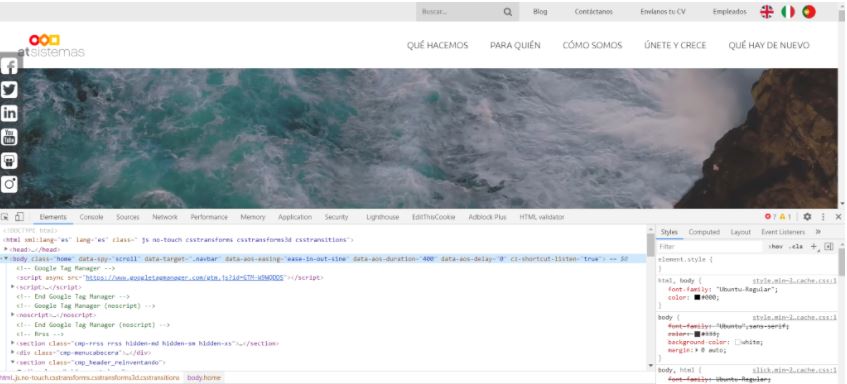This screenshot has width=847, height=384.
Task: Open the Adblock Plus tab
Action: (x=487, y=217)
